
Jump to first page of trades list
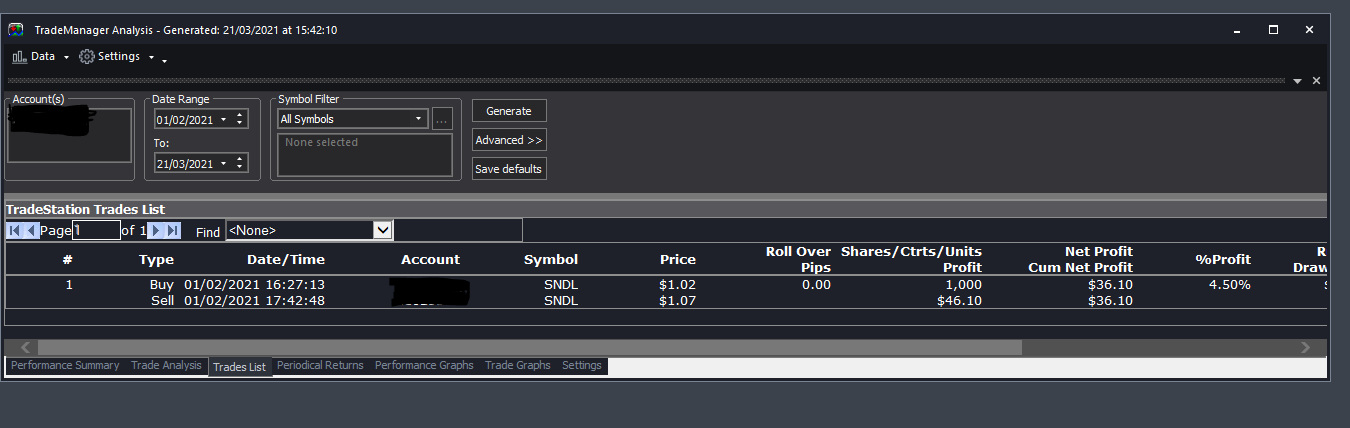coord(14,231)
